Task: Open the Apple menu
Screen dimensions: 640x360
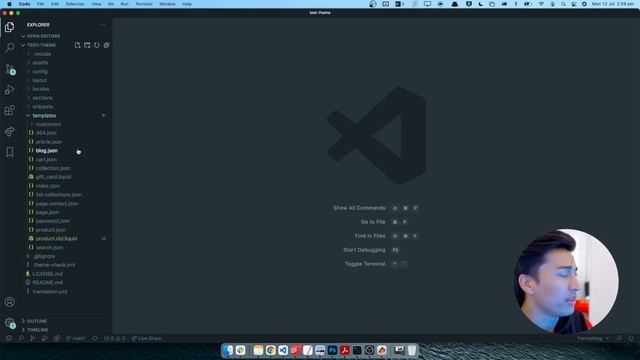Action: coord(9,4)
